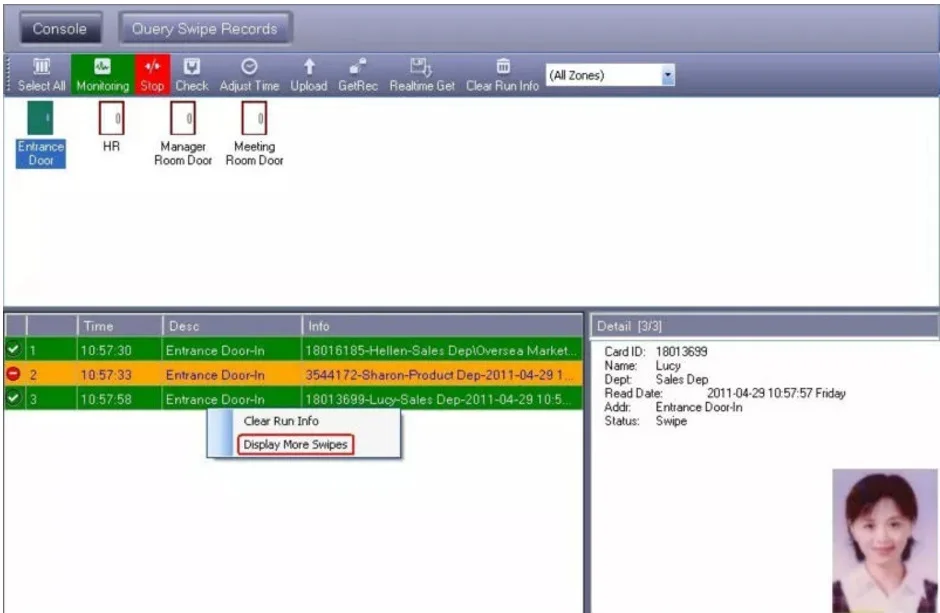This screenshot has width=940, height=613.
Task: Click the GetRec toolbar icon
Action: [358, 75]
